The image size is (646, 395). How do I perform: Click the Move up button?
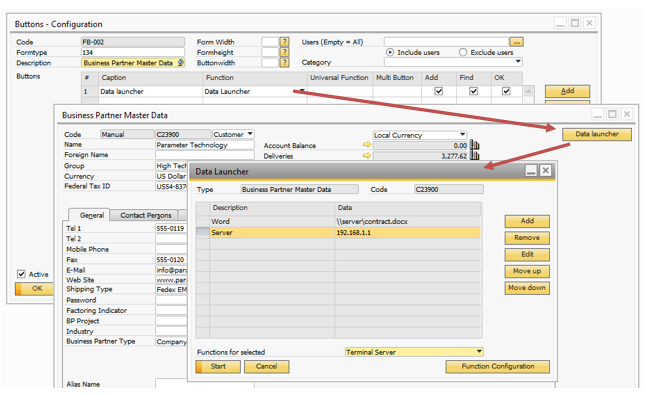pos(527,271)
